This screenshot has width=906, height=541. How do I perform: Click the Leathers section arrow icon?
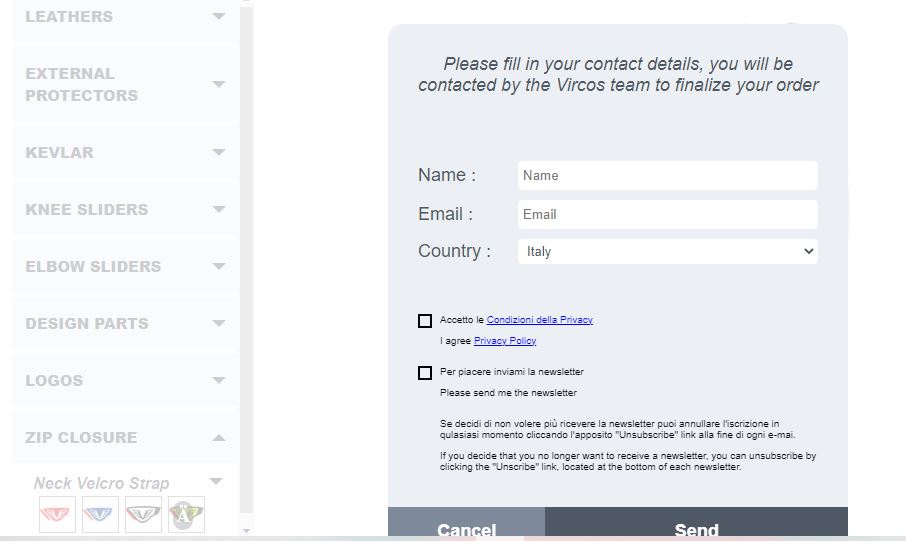coord(218,16)
